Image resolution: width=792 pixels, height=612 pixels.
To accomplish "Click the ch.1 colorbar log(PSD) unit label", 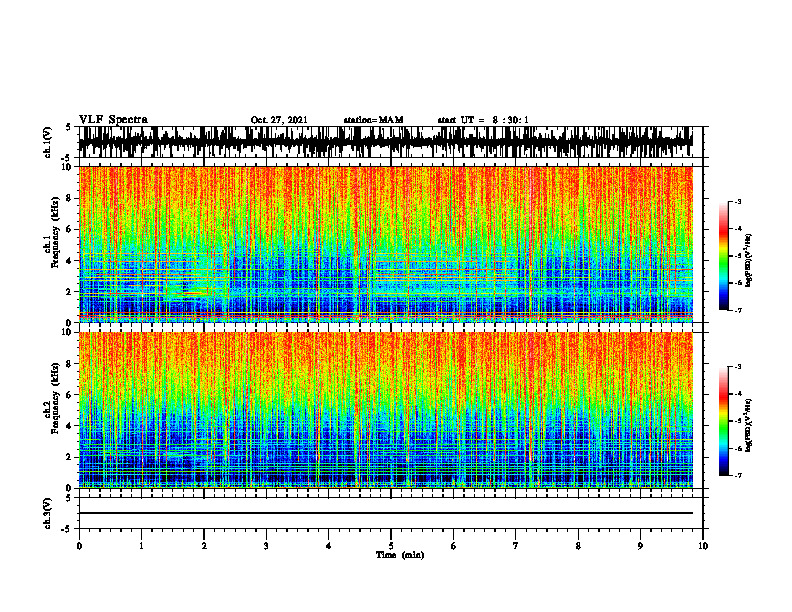I will tap(749, 260).
